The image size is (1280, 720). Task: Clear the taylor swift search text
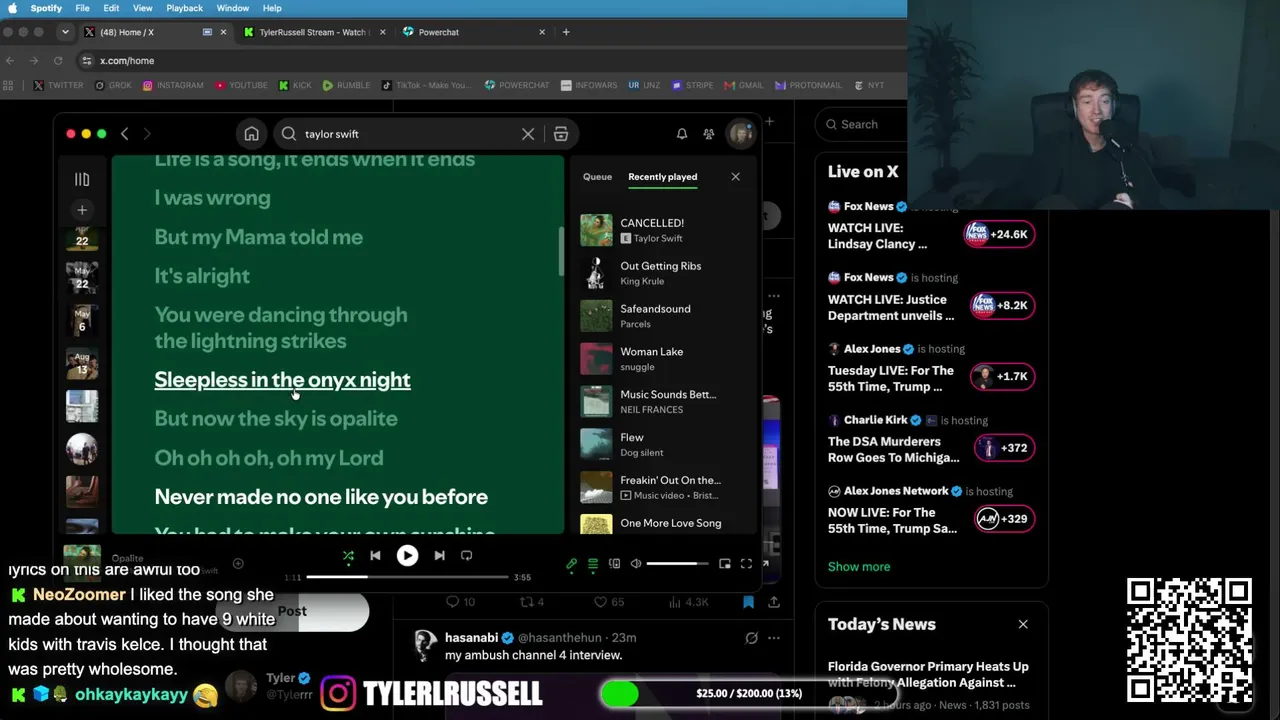[528, 134]
